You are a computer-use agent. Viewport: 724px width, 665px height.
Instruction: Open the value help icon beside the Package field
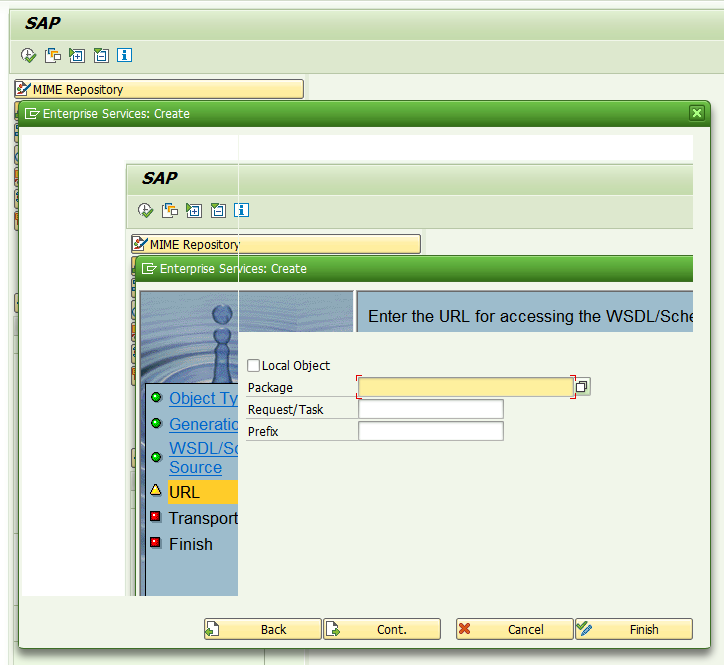point(582,387)
